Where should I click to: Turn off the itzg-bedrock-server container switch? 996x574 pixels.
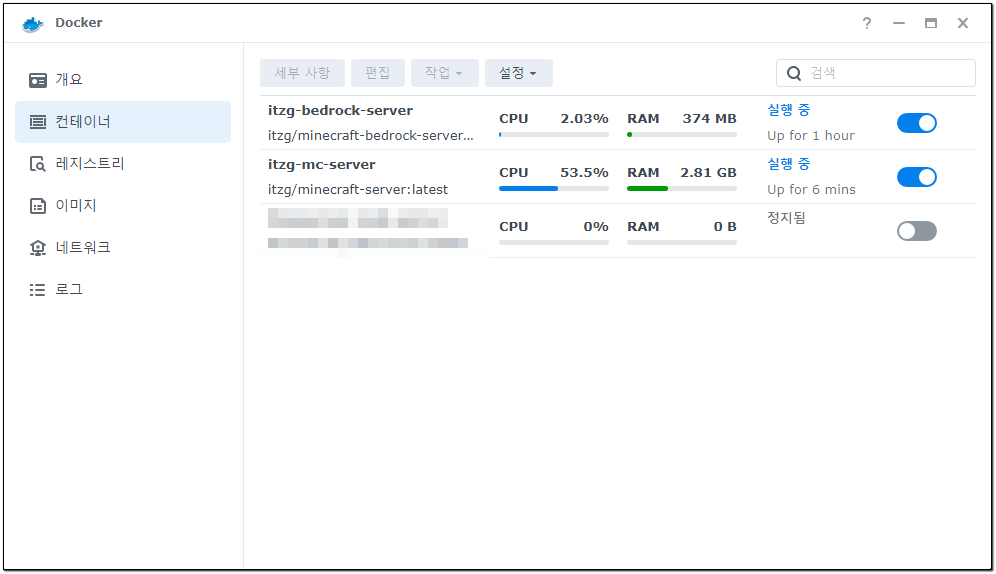pyautogui.click(x=917, y=123)
